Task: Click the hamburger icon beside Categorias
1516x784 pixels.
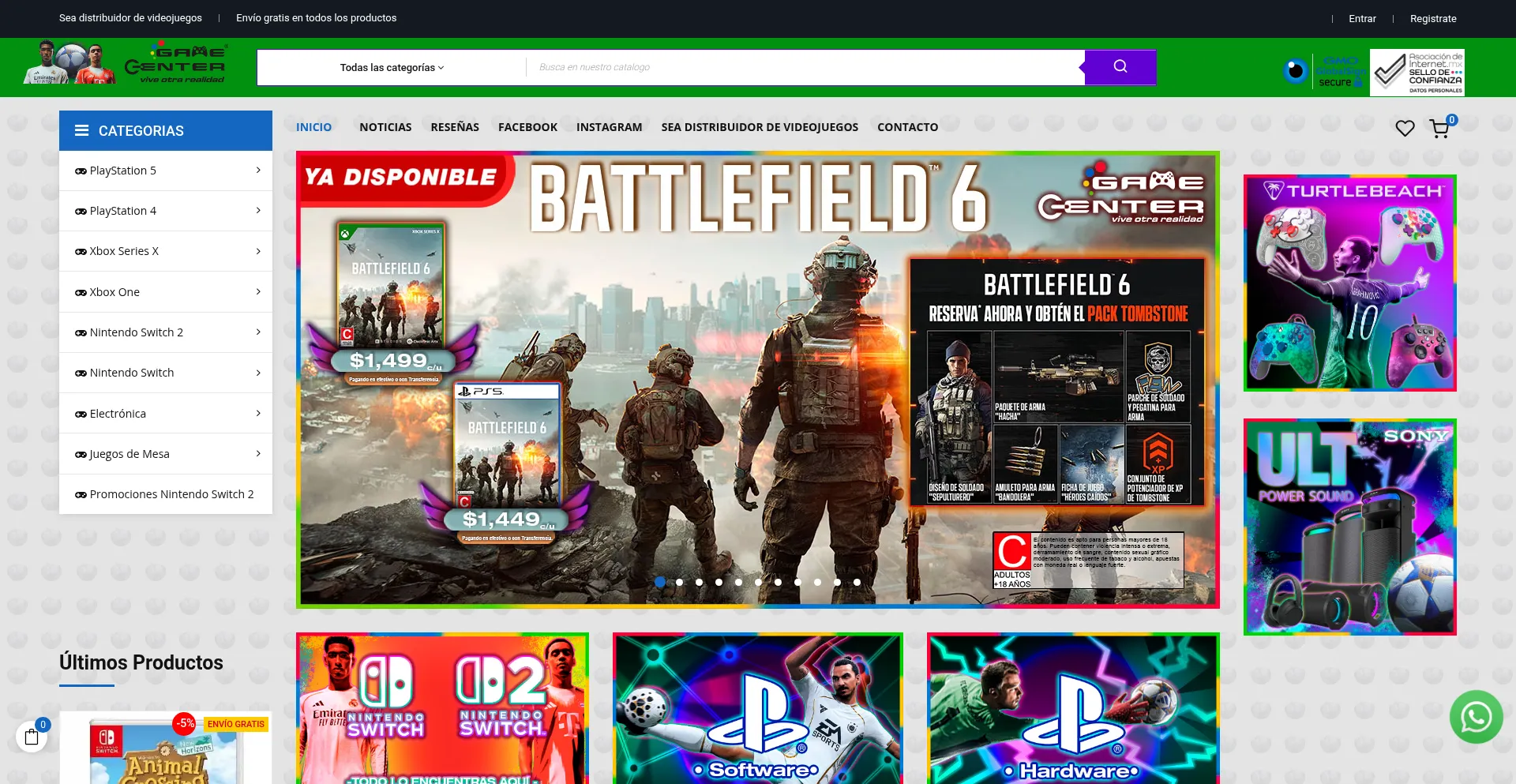Action: [x=81, y=131]
